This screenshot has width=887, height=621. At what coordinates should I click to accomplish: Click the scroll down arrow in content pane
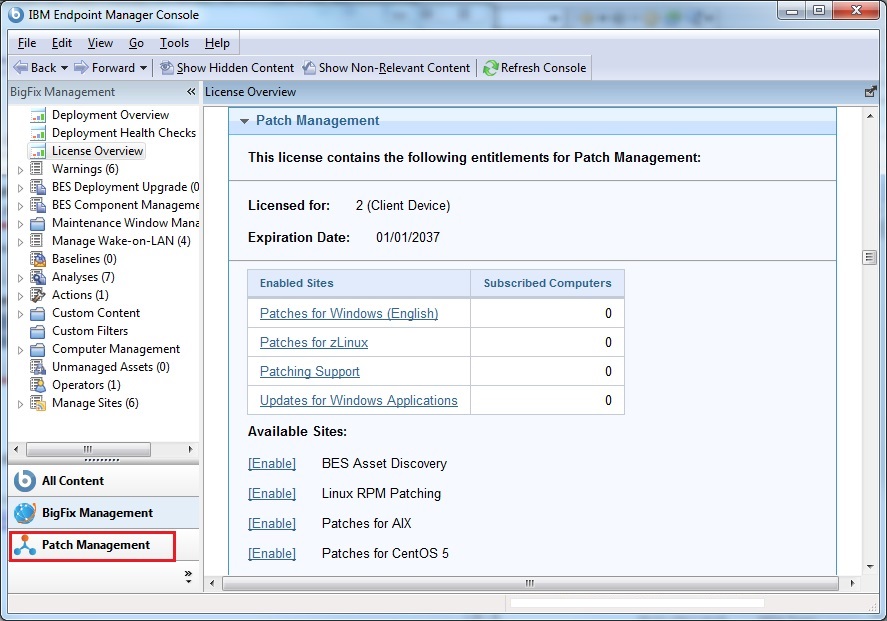(870, 567)
